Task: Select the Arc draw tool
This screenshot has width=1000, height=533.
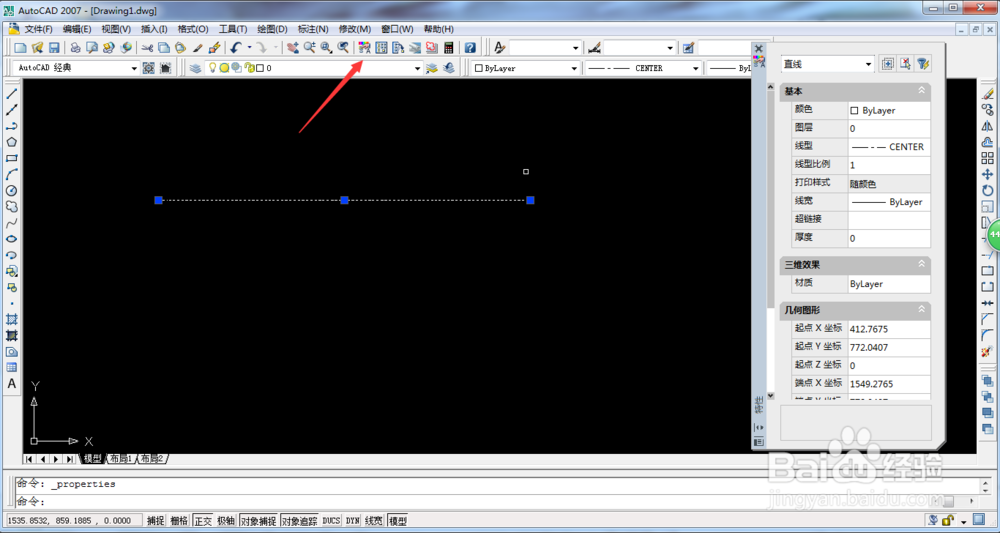Action: point(11,174)
